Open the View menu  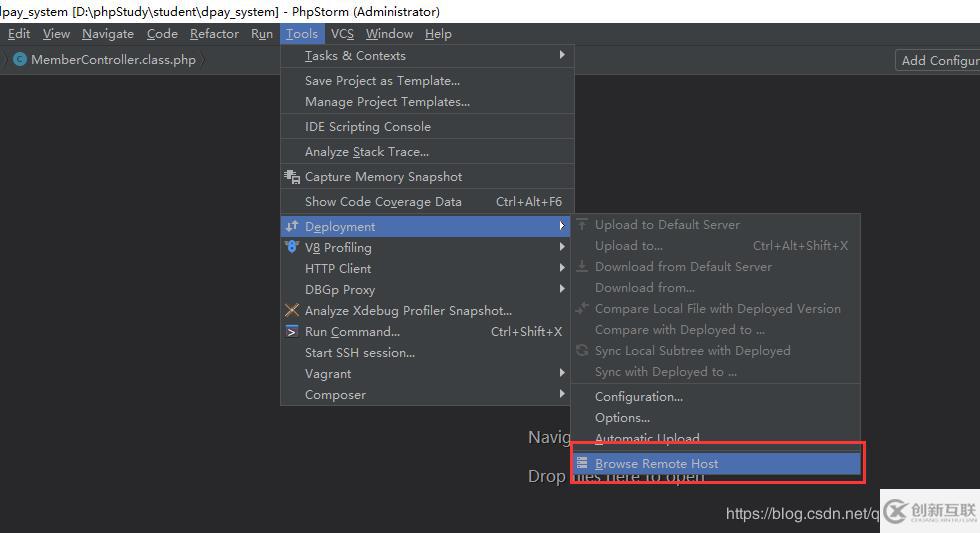tap(56, 34)
